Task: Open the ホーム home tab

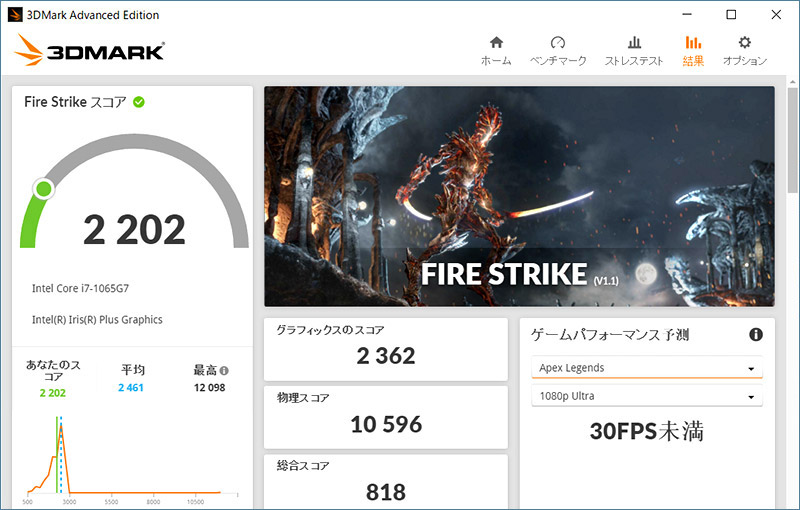Action: coord(496,51)
